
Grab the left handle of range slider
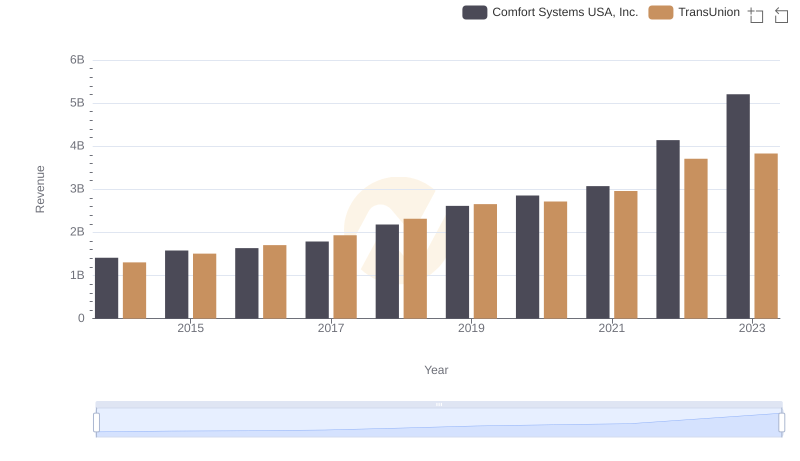pyautogui.click(x=96, y=423)
